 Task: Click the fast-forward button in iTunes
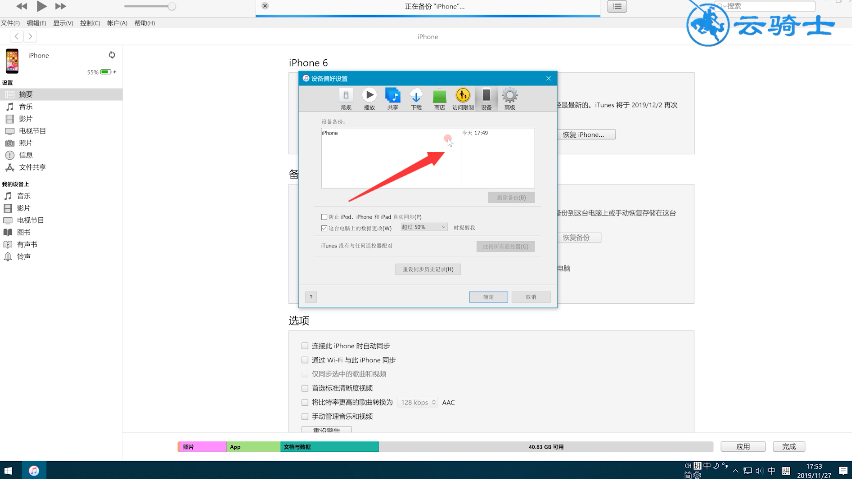(60, 7)
